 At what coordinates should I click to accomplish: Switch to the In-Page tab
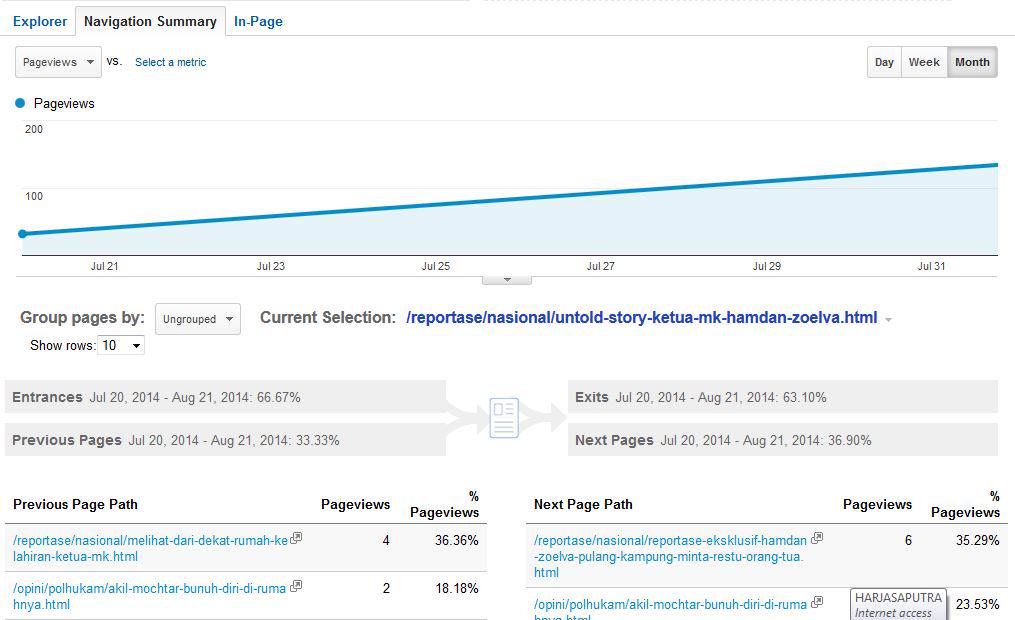click(258, 21)
